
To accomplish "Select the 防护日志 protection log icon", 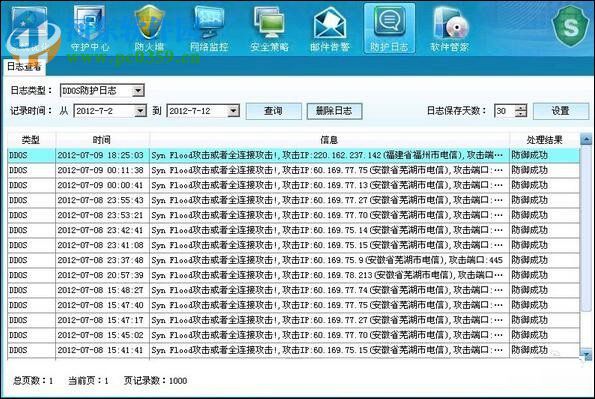I will pyautogui.click(x=389, y=28).
